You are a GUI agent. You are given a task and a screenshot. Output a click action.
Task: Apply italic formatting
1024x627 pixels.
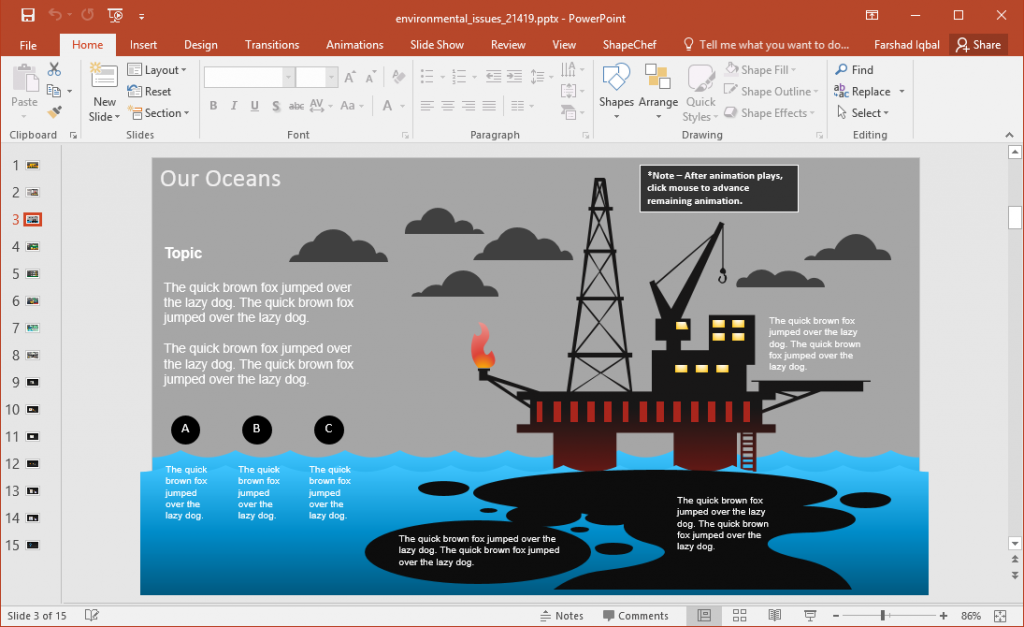coord(232,105)
